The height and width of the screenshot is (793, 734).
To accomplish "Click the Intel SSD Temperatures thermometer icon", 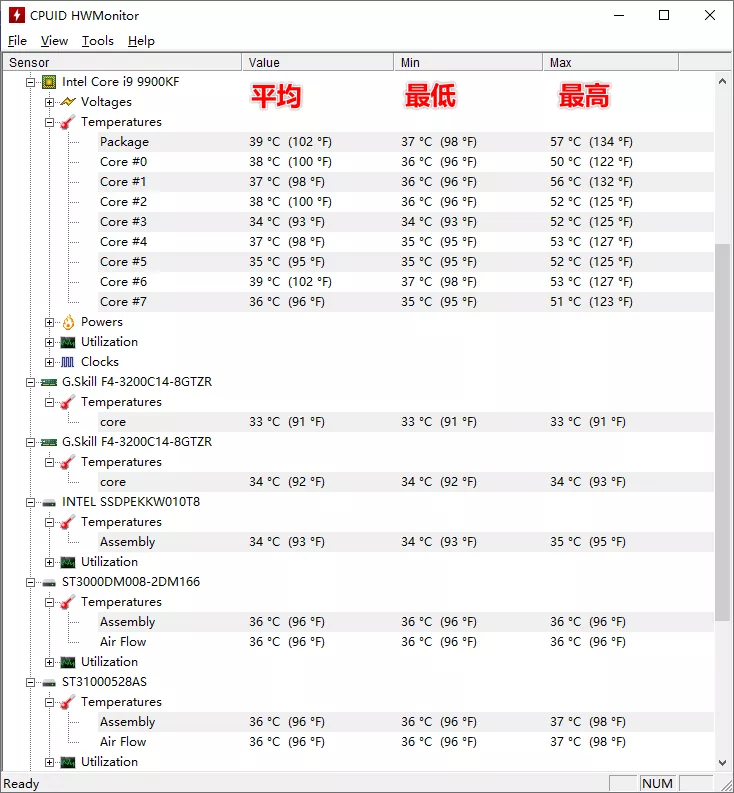I will [68, 522].
